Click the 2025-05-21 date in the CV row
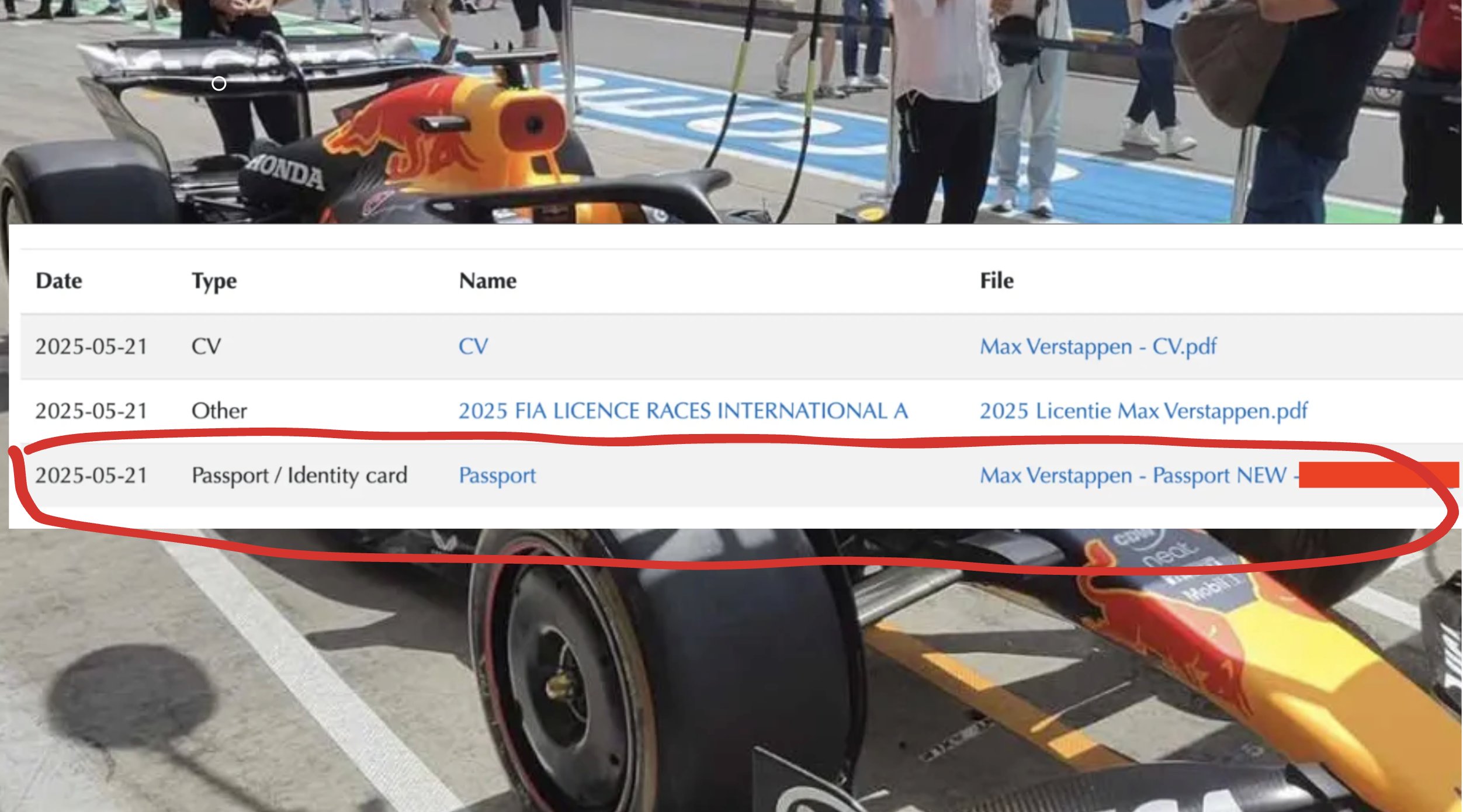Image resolution: width=1463 pixels, height=812 pixels. pyautogui.click(x=91, y=346)
